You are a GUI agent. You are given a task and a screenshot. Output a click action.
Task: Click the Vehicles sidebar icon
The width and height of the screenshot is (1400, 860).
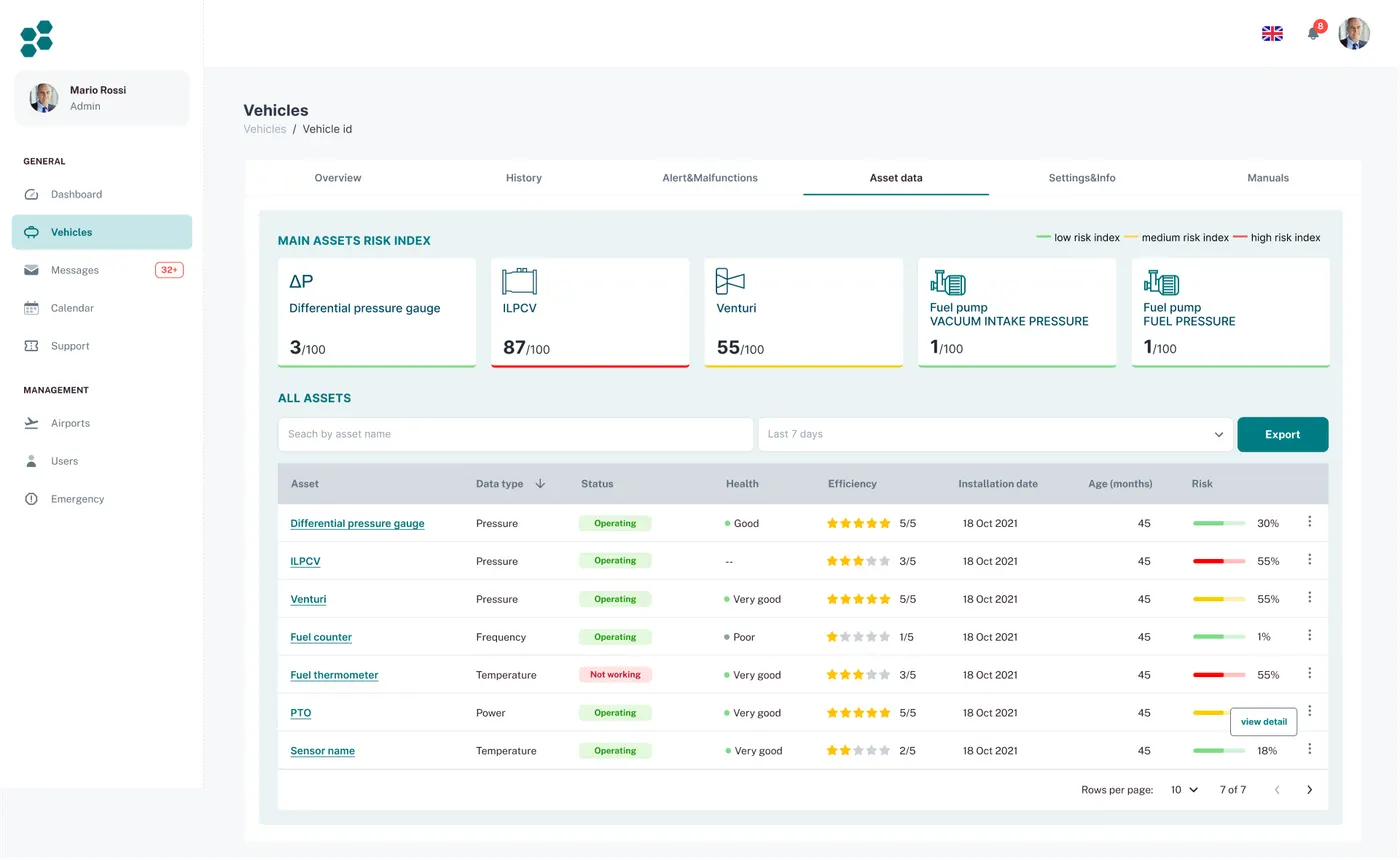31,232
